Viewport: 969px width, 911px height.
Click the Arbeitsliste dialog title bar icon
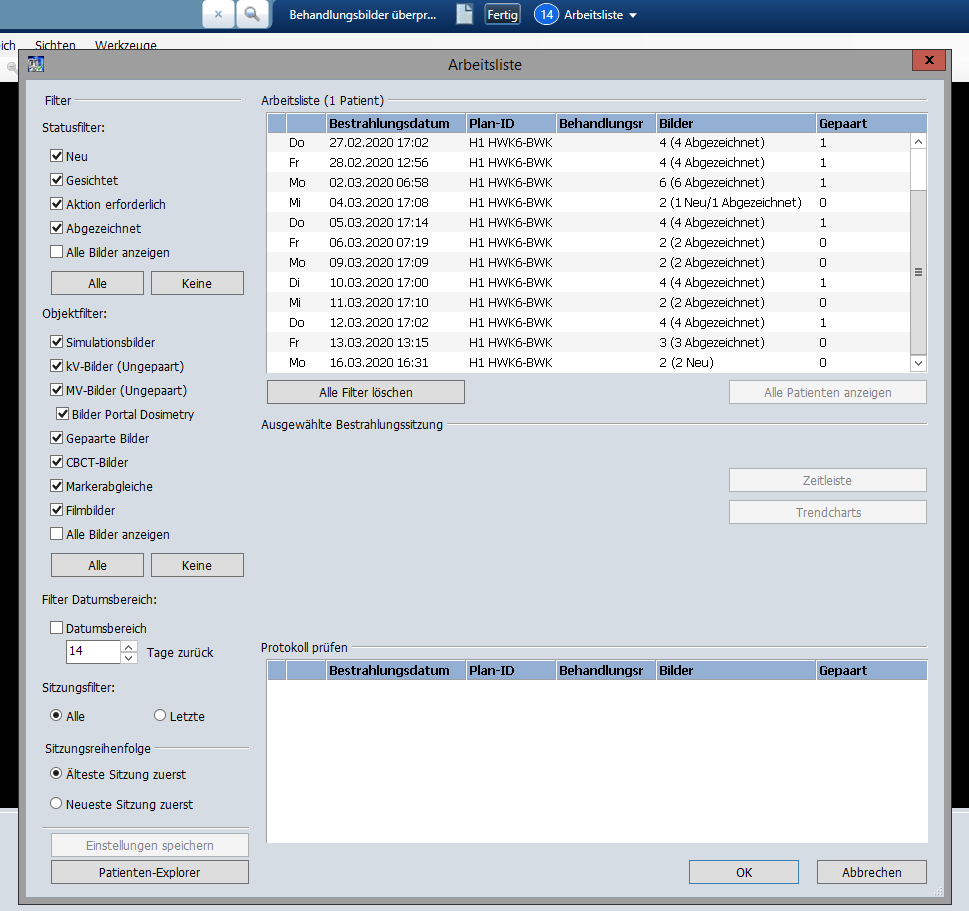tap(36, 65)
